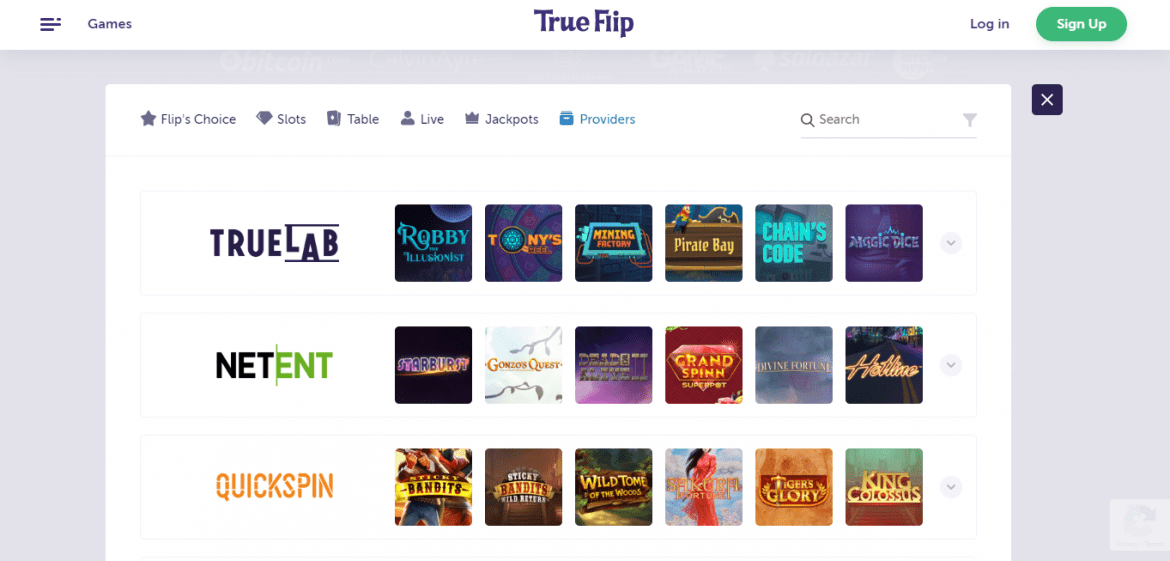Expand the NetEnt provider row
1170x561 pixels.
(951, 365)
